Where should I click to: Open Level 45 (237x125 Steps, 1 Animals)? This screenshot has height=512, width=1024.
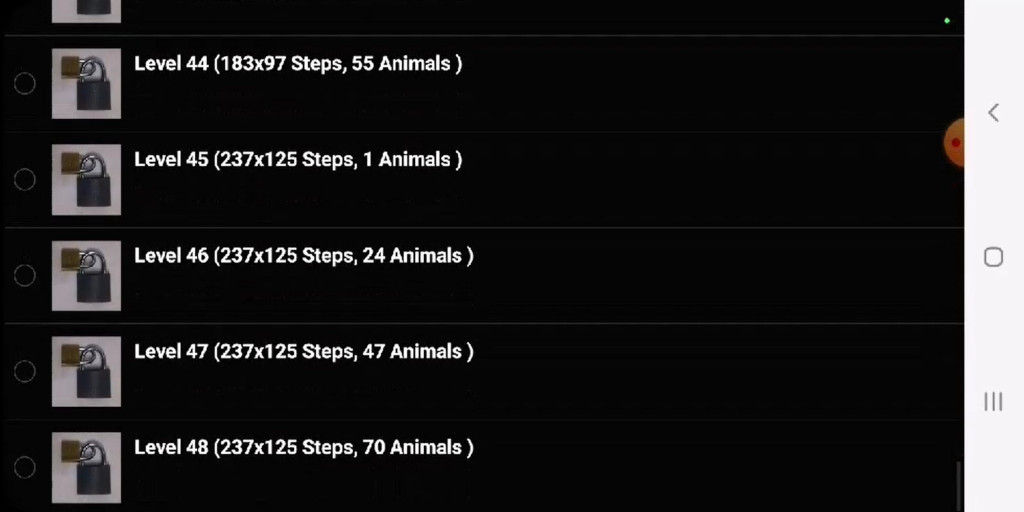click(x=298, y=160)
